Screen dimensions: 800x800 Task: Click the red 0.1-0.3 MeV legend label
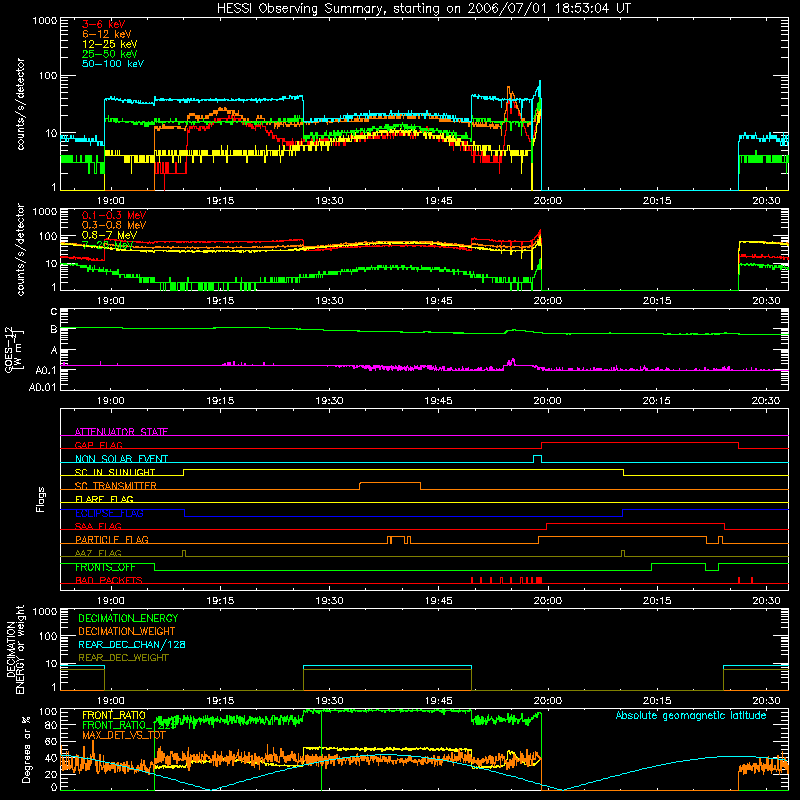pos(114,215)
